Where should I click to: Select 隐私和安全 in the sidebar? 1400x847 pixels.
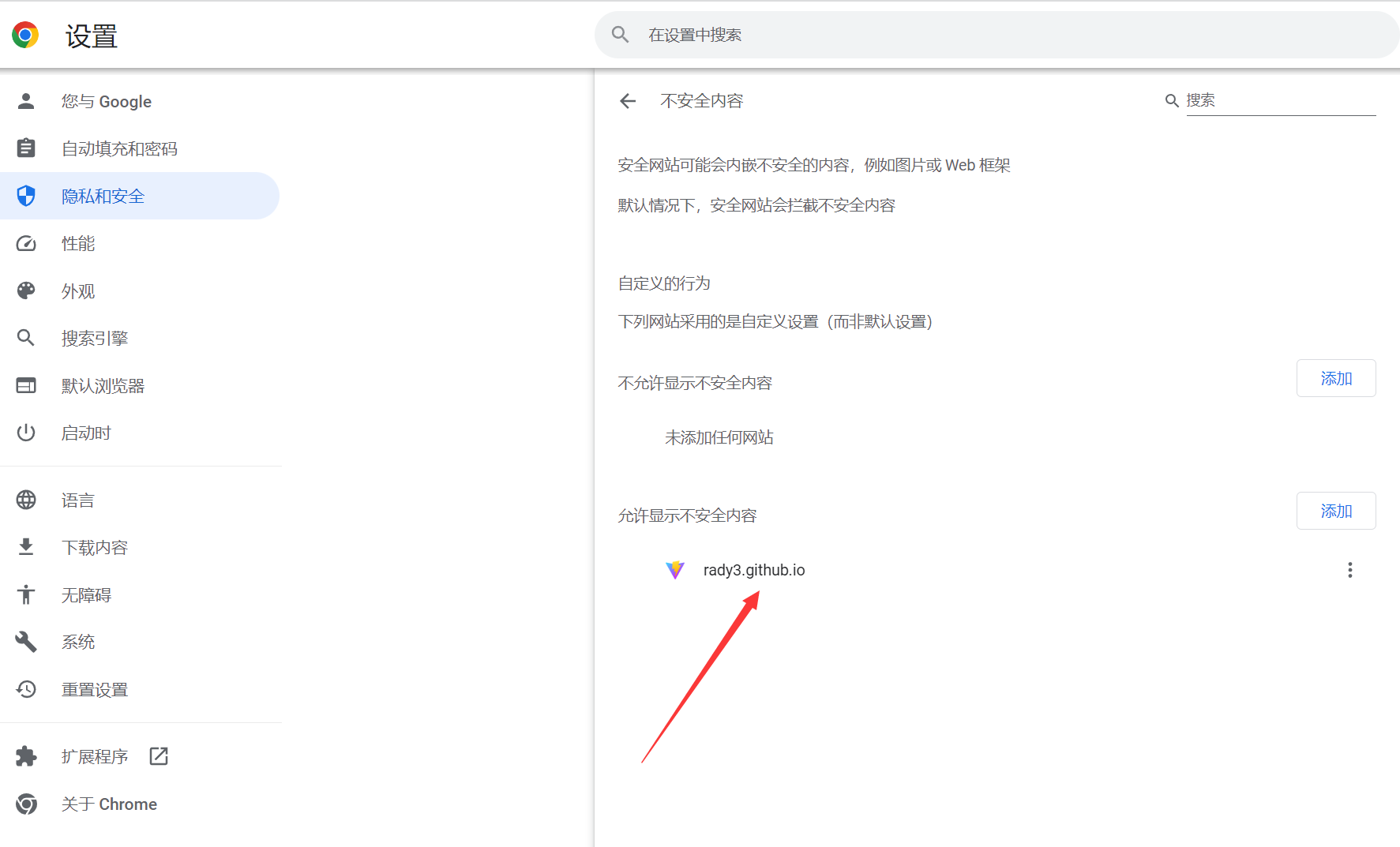[140, 196]
